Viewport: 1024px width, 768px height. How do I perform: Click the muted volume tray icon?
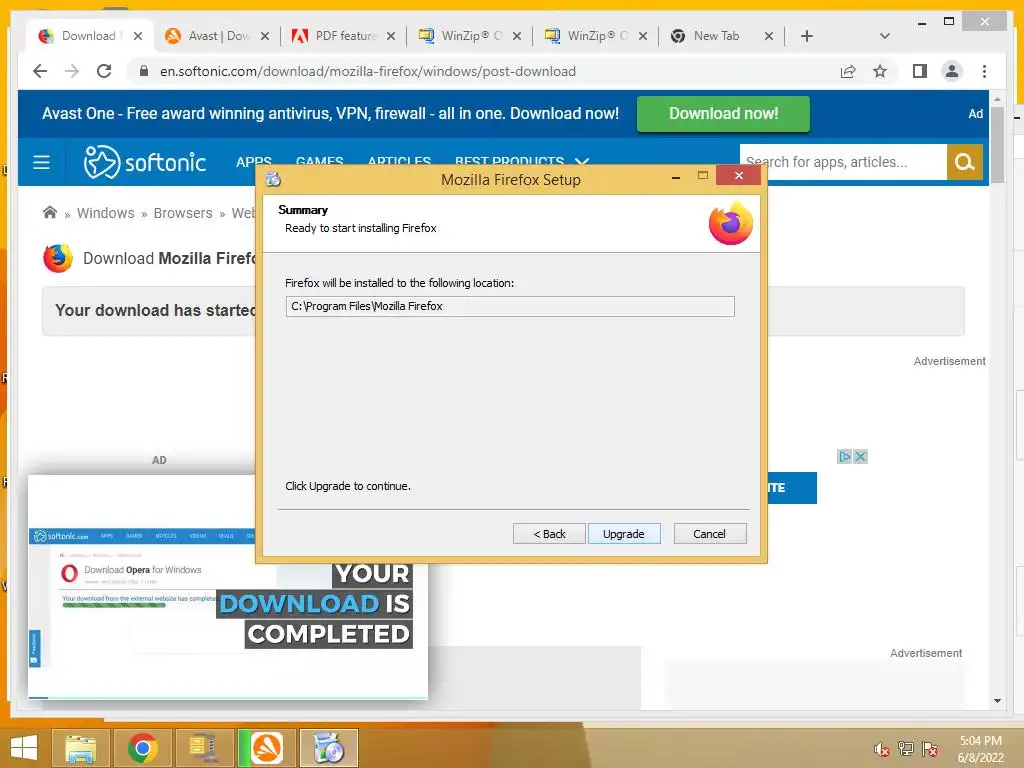pyautogui.click(x=881, y=748)
